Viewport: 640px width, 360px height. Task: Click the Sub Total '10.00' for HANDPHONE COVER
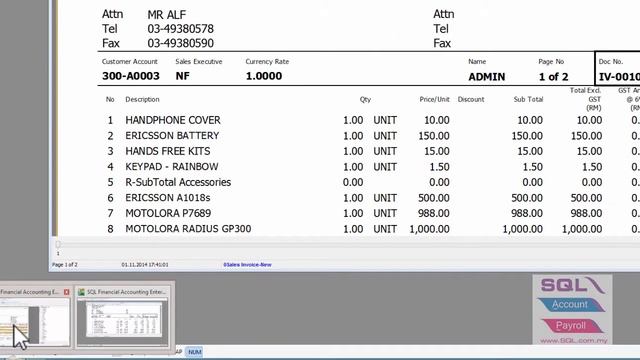coord(530,120)
